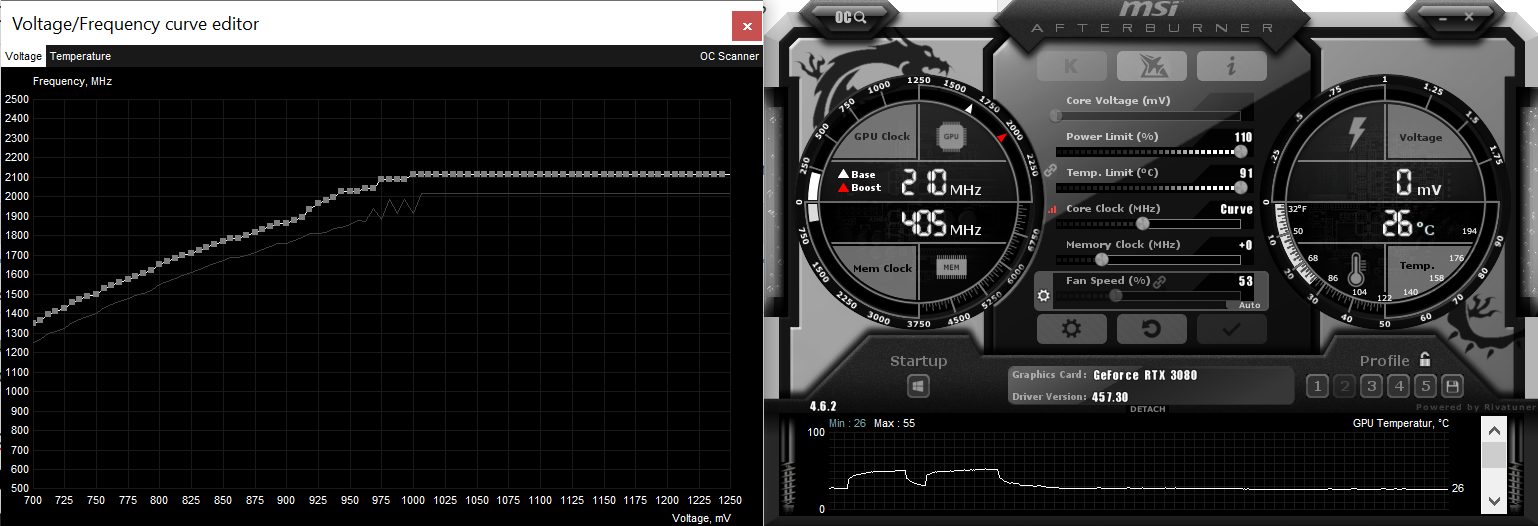Click the curve point at 700 mV

[x=33, y=322]
